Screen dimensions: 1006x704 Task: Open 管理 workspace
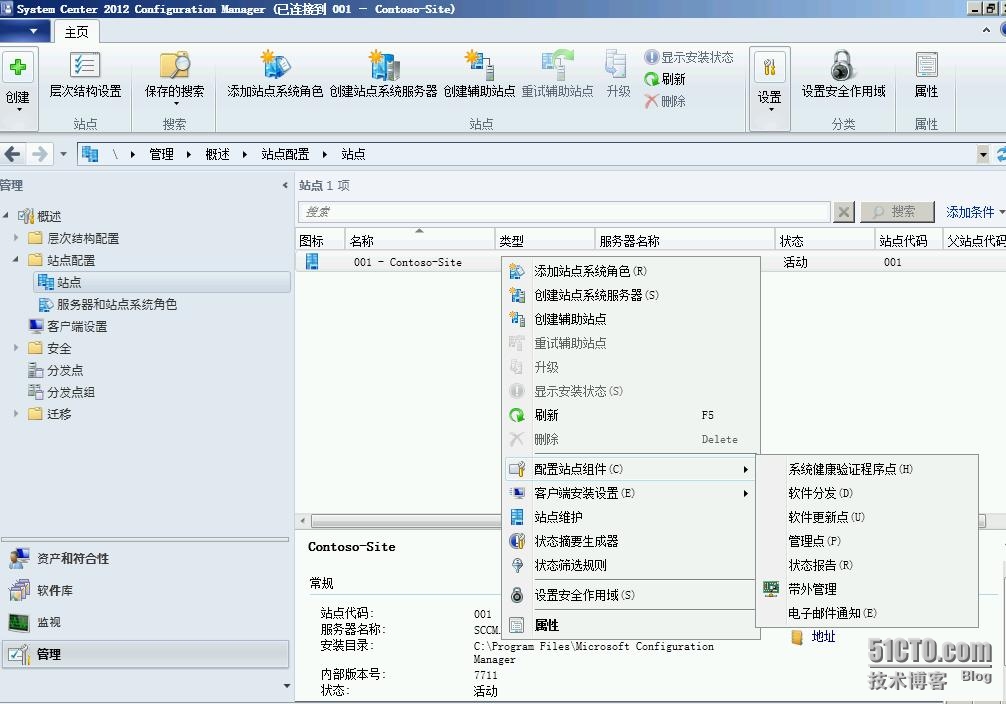point(145,654)
